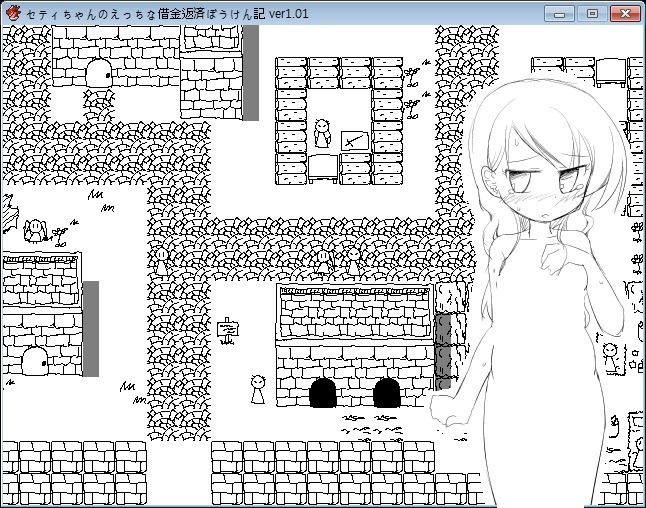The width and height of the screenshot is (646, 508).
Task: Click the upper flower right of the weapon shop
Action: click(x=412, y=77)
